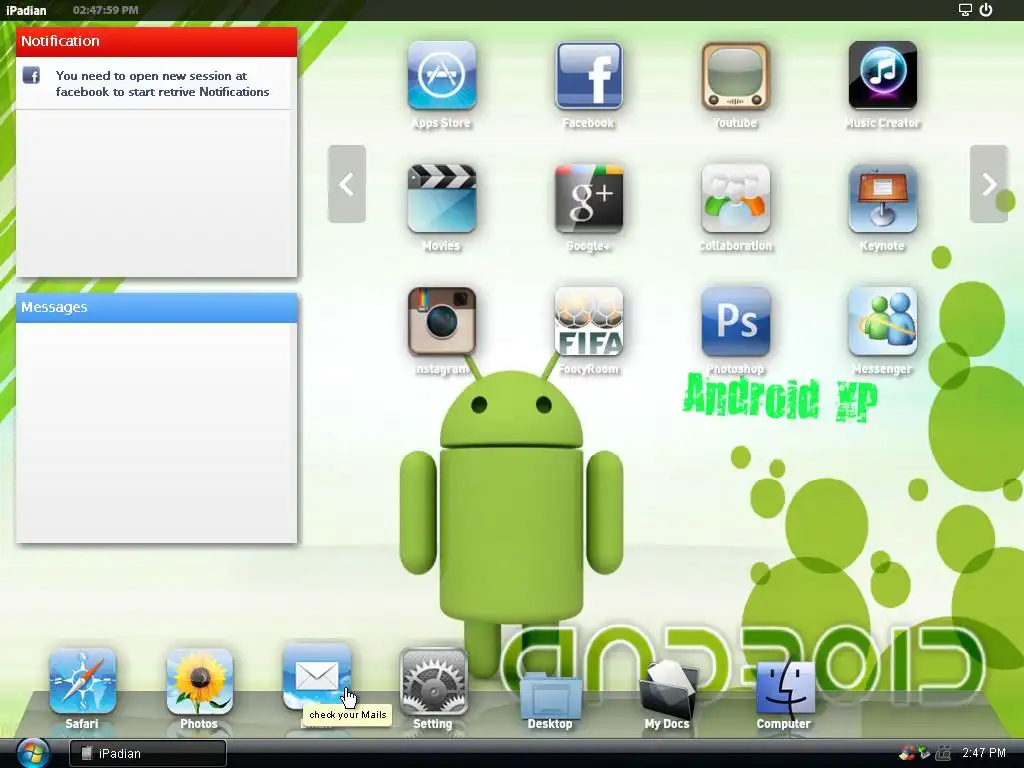Select iPadian taskbar button

pyautogui.click(x=148, y=754)
